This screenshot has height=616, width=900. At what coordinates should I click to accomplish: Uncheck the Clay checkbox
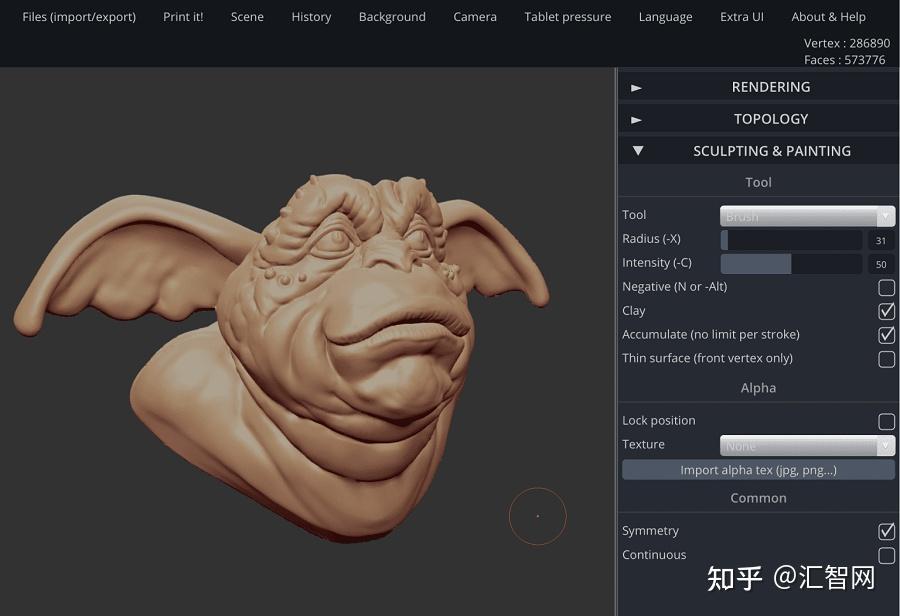886,311
